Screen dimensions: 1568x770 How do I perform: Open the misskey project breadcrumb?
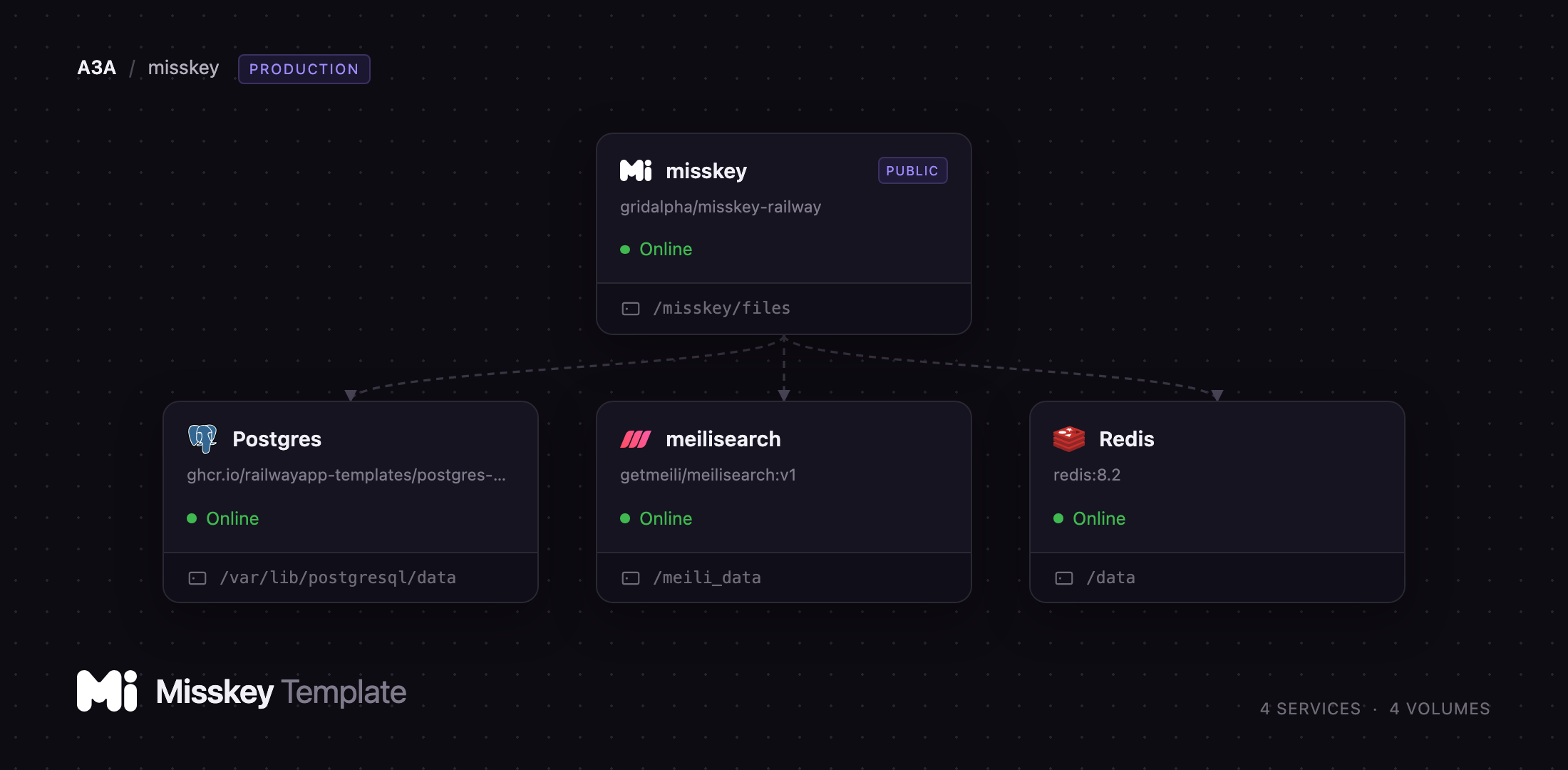(x=183, y=68)
